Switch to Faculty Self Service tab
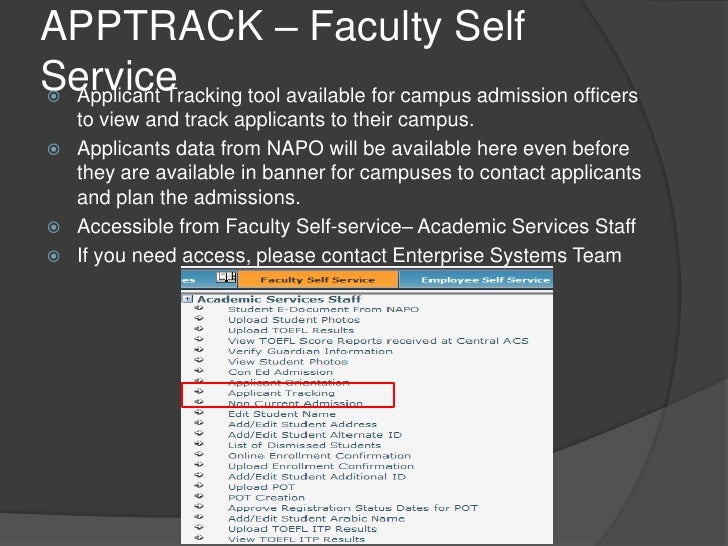This screenshot has width=728, height=546. point(318,280)
